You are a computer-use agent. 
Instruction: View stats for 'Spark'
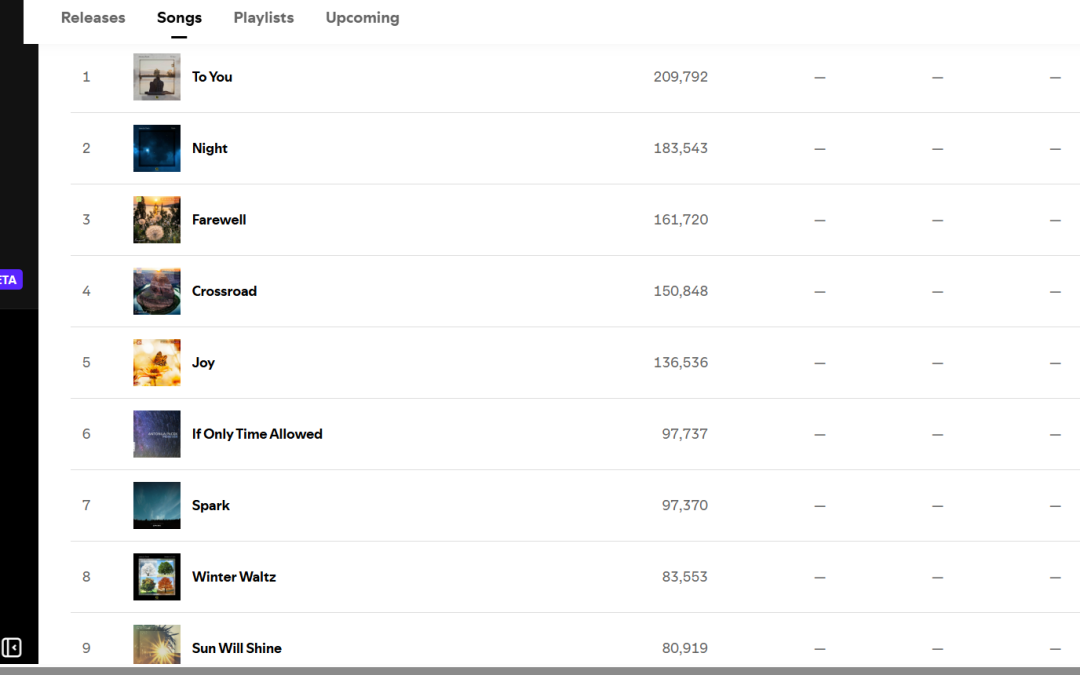pos(210,505)
